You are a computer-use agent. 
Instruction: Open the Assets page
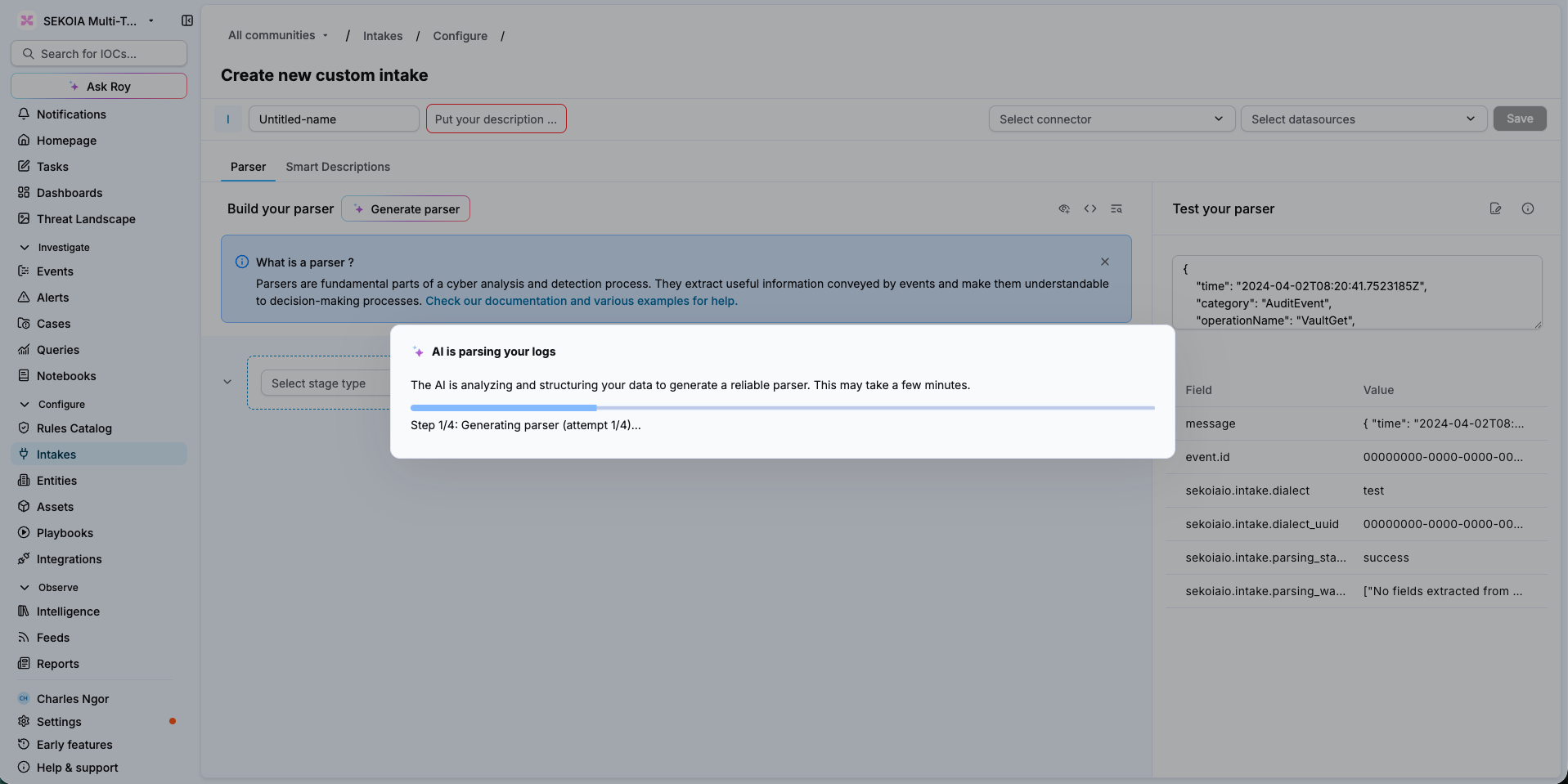55,507
